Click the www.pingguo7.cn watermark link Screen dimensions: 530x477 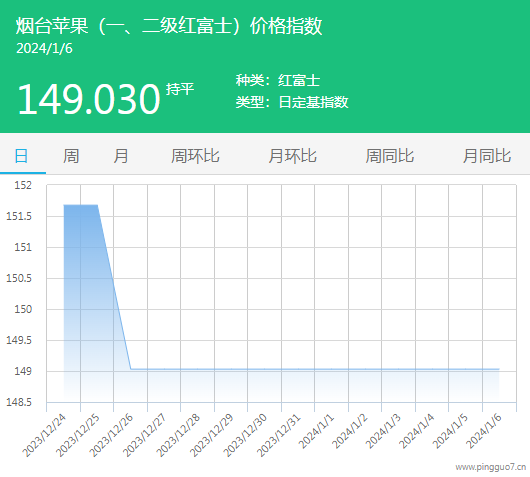[x=490, y=467]
